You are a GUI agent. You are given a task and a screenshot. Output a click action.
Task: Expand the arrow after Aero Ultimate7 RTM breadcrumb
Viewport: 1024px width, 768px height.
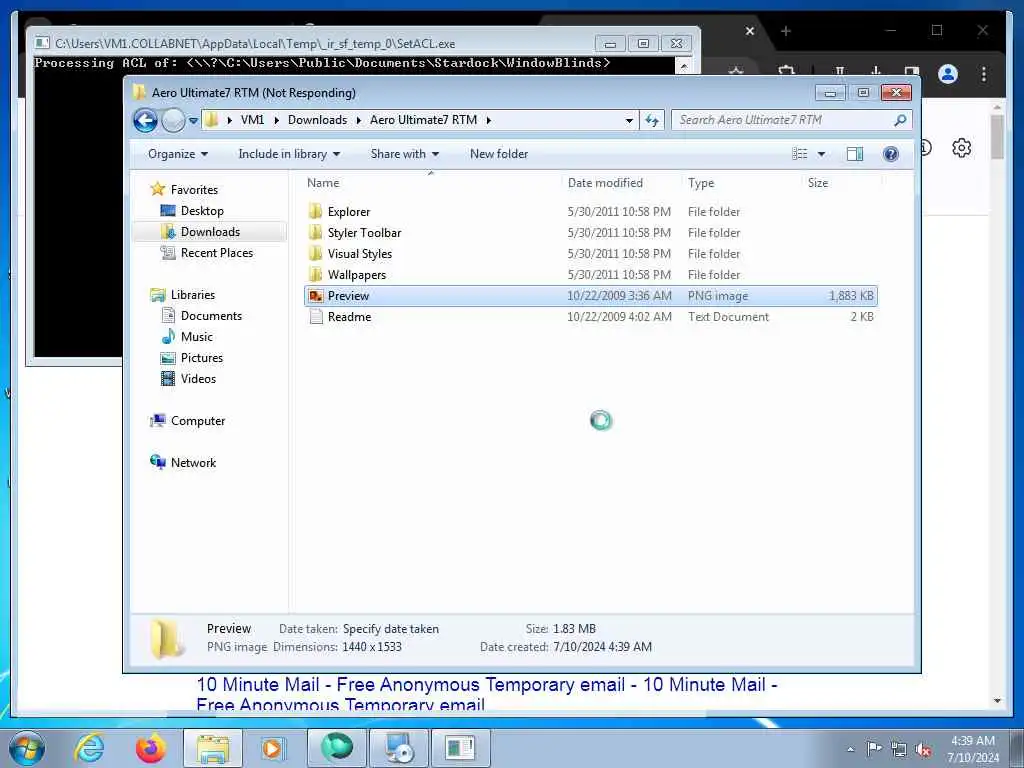tap(488, 120)
